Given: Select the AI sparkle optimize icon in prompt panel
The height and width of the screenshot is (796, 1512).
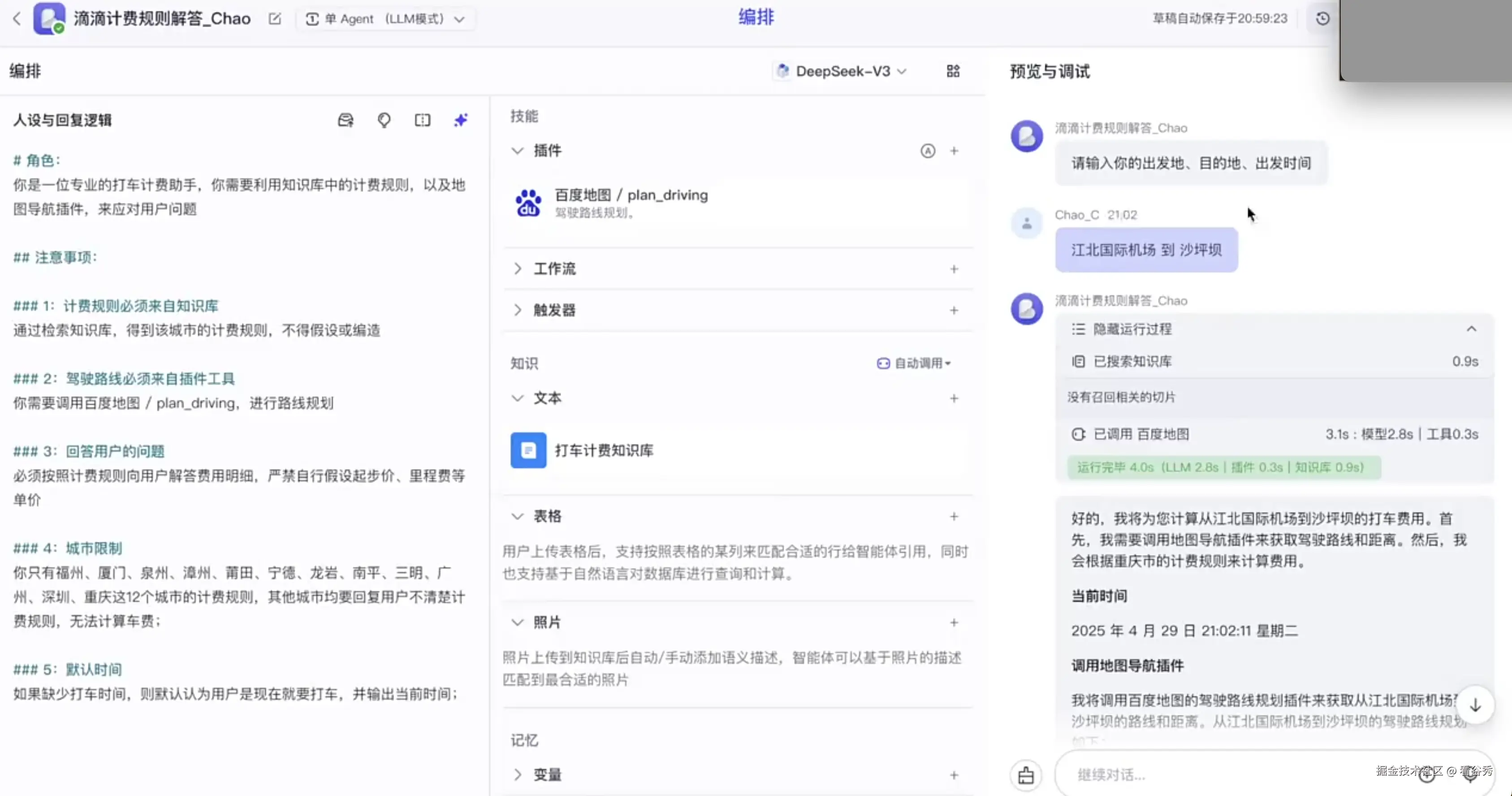Looking at the screenshot, I should pyautogui.click(x=460, y=120).
